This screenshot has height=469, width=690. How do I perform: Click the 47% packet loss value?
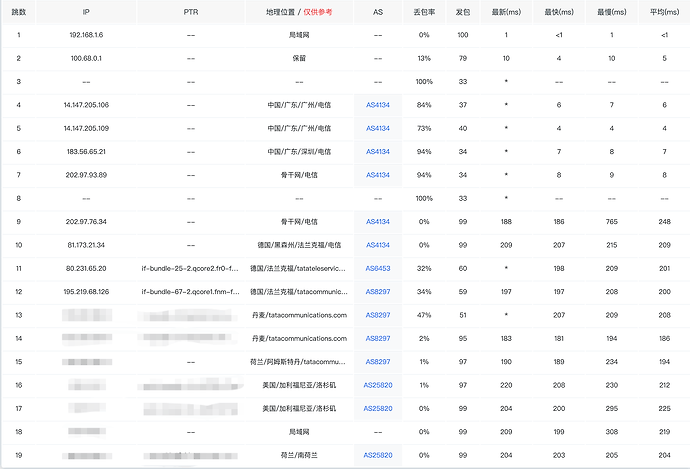tap(424, 315)
